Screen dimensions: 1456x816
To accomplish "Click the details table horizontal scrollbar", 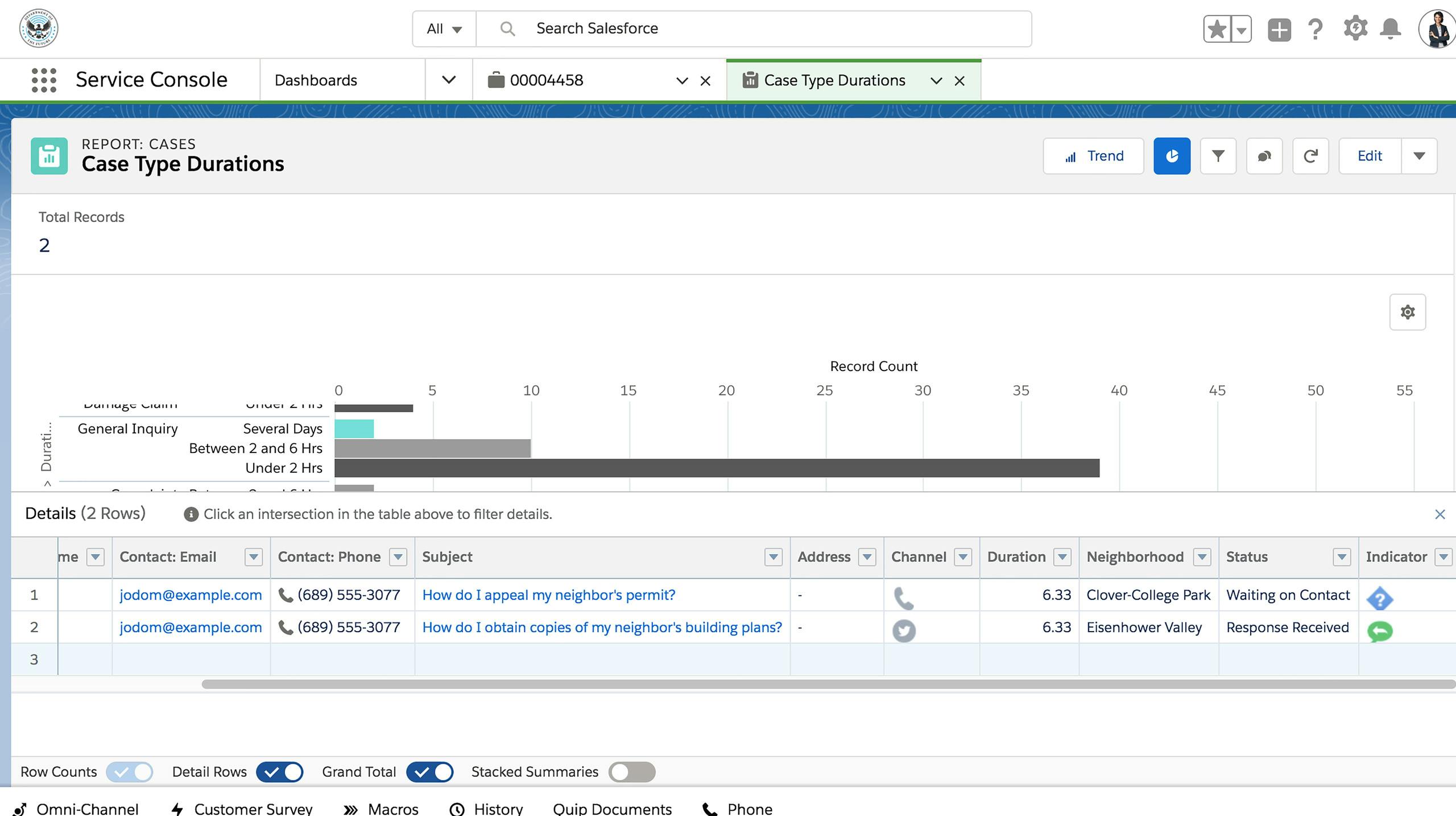I will 828,684.
